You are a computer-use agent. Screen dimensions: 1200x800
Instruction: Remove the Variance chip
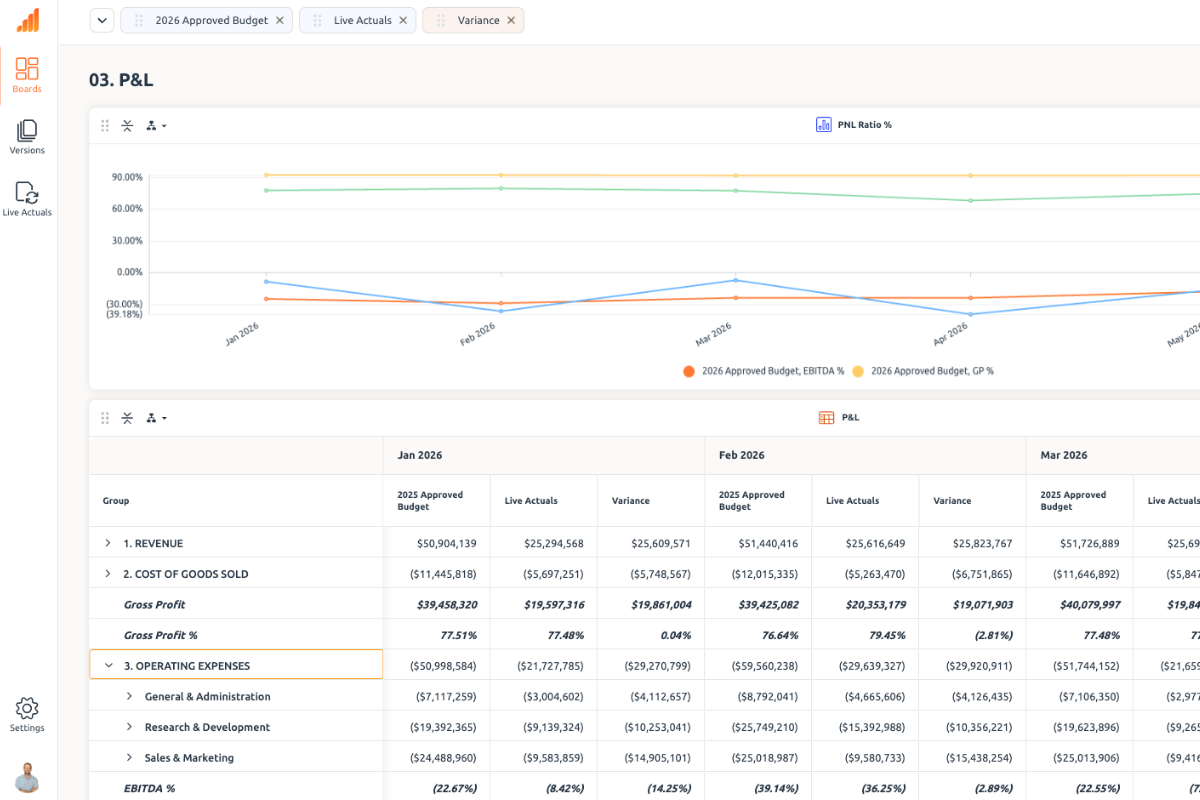tap(511, 20)
